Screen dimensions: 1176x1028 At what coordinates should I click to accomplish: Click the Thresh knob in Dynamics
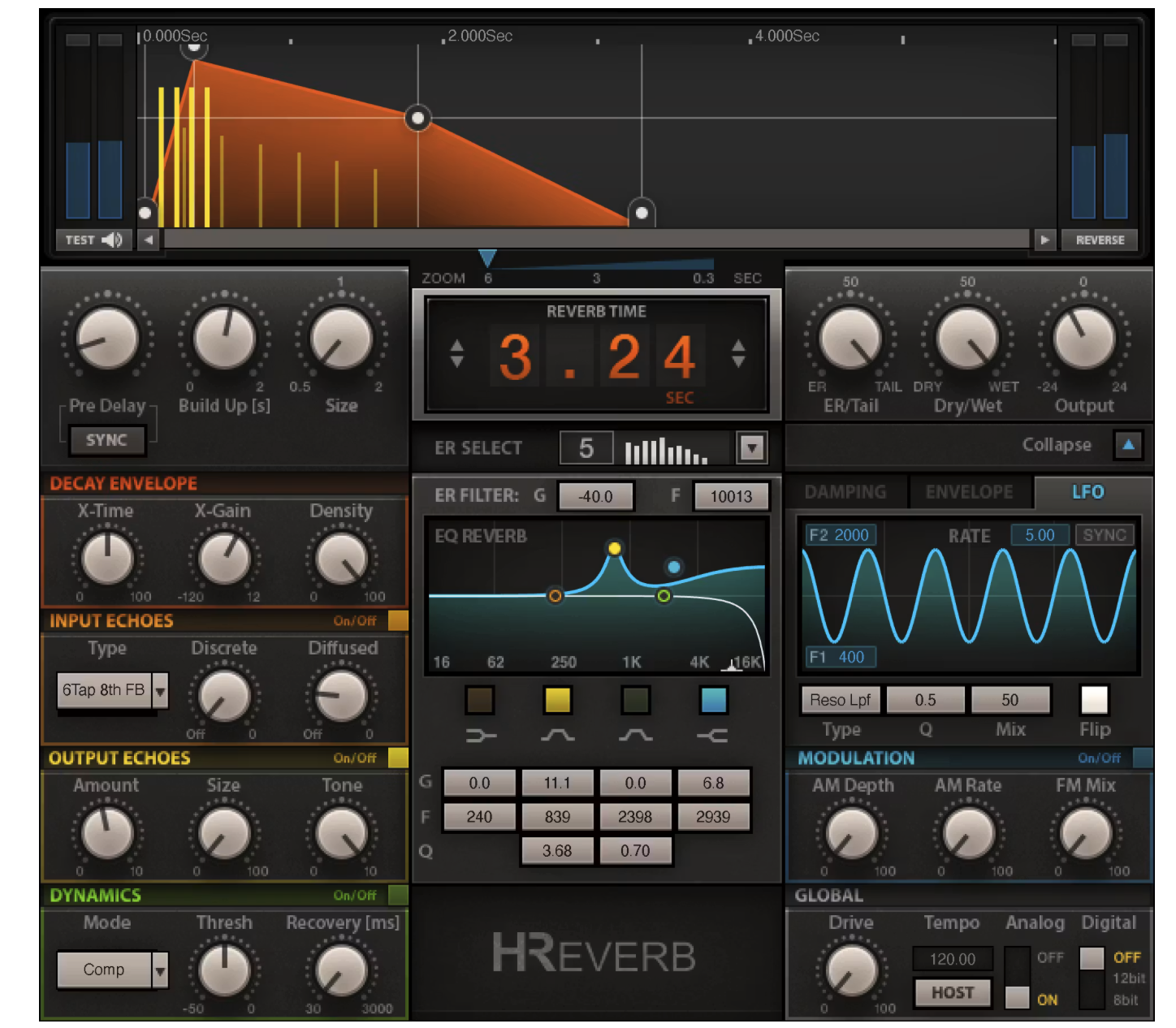coord(224,970)
